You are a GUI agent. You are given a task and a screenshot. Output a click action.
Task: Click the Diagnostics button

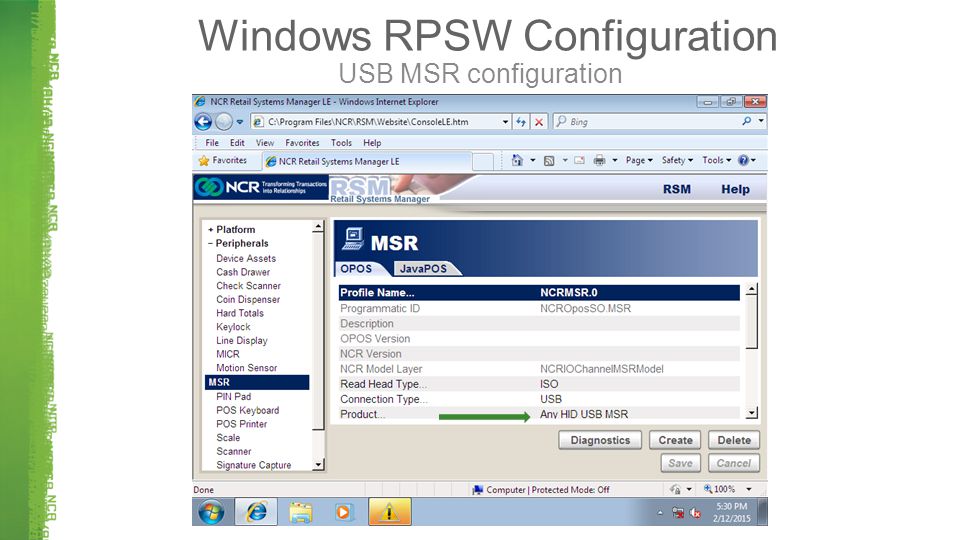tap(600, 440)
